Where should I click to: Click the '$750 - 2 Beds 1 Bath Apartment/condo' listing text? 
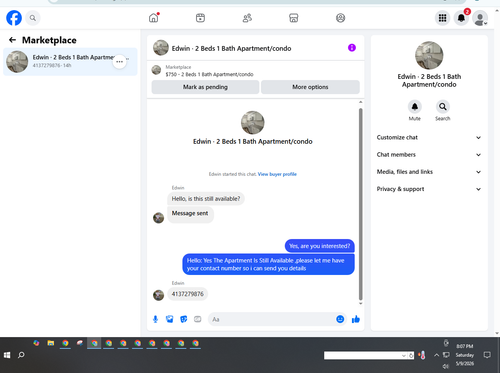209,74
